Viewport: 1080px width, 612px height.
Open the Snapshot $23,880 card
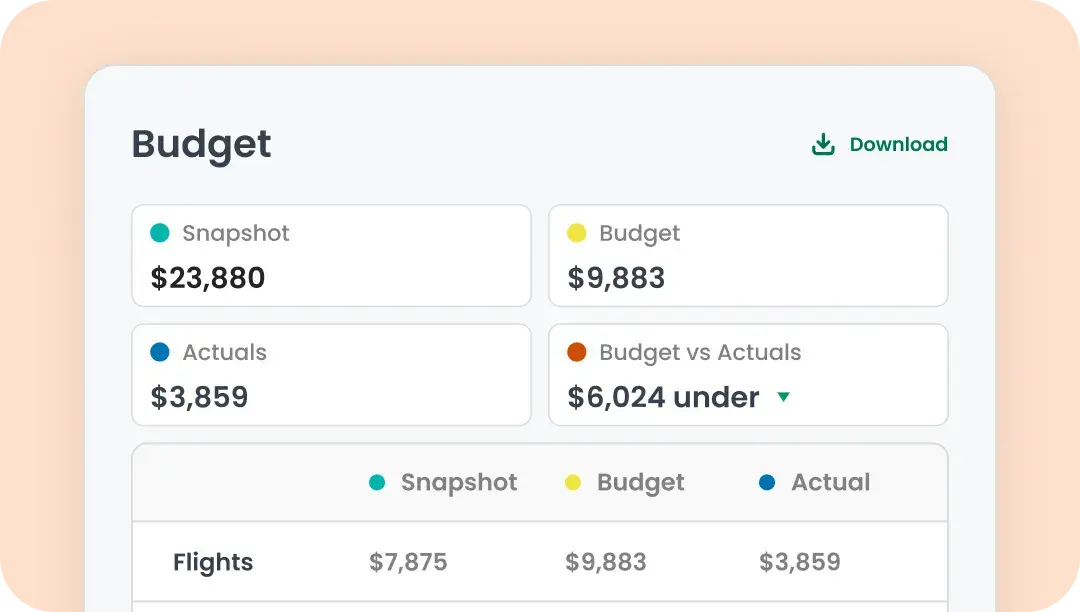[x=331, y=255]
